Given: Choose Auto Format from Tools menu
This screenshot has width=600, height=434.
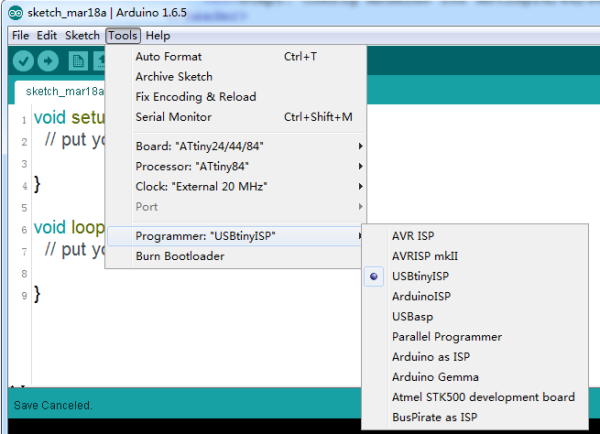Looking at the screenshot, I should pyautogui.click(x=235, y=57).
